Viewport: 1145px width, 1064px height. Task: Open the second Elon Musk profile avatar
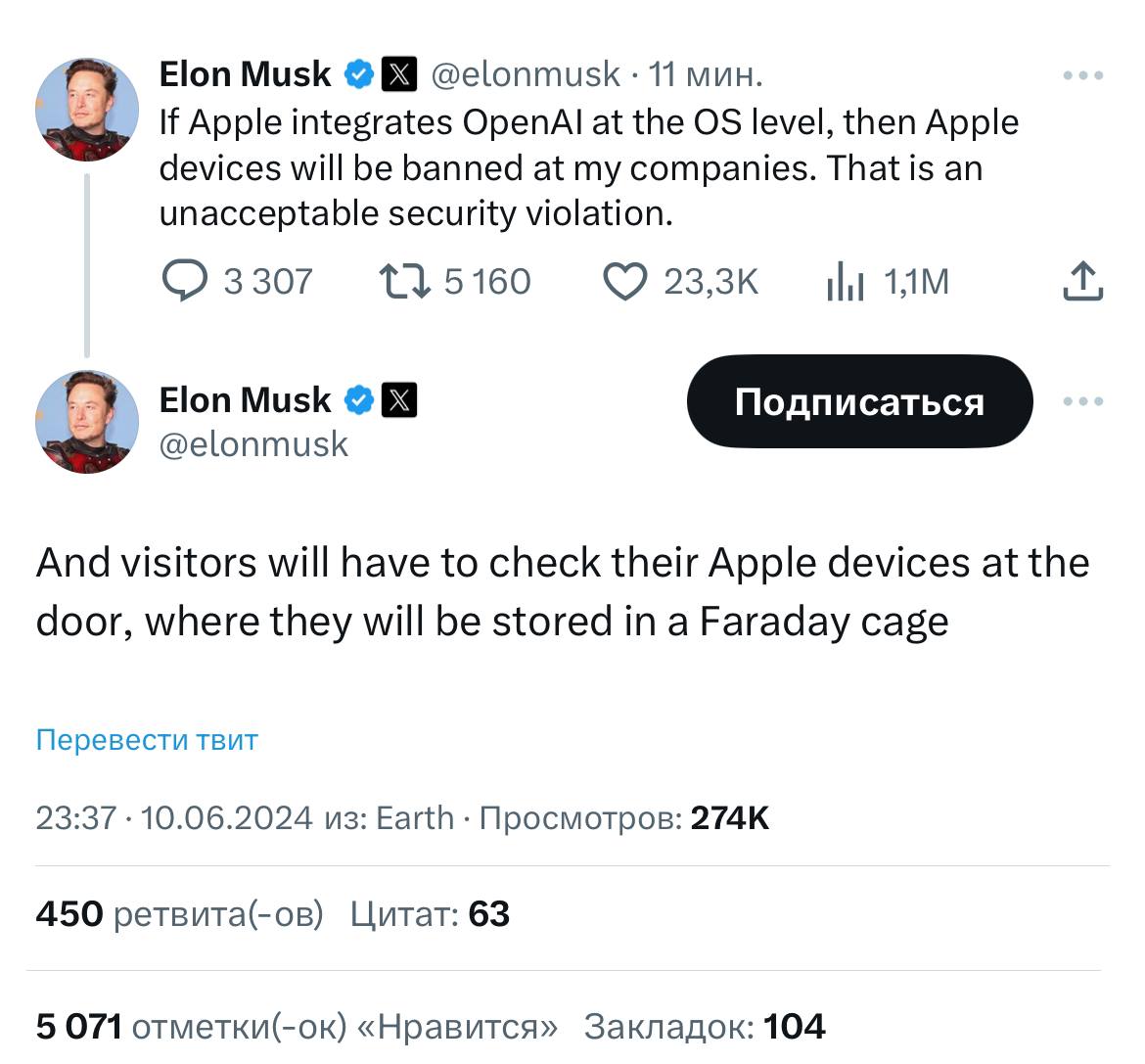87,422
